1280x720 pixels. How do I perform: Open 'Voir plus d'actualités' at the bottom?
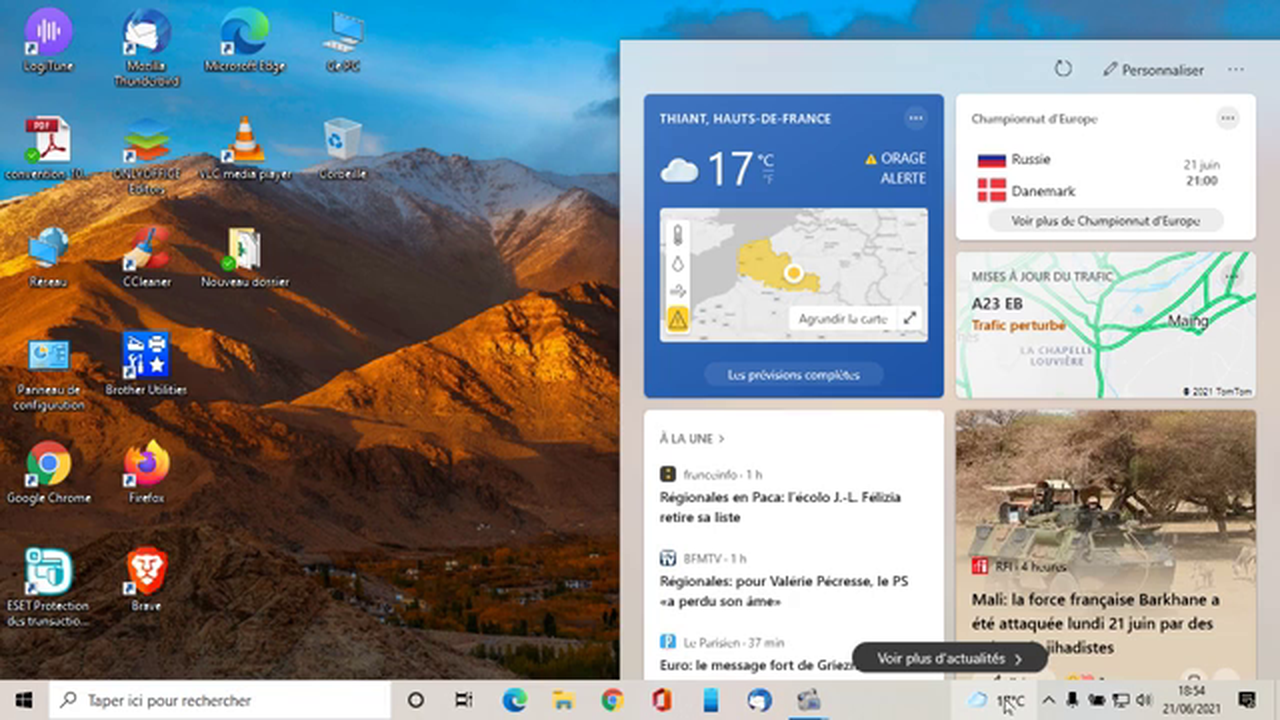click(x=947, y=658)
